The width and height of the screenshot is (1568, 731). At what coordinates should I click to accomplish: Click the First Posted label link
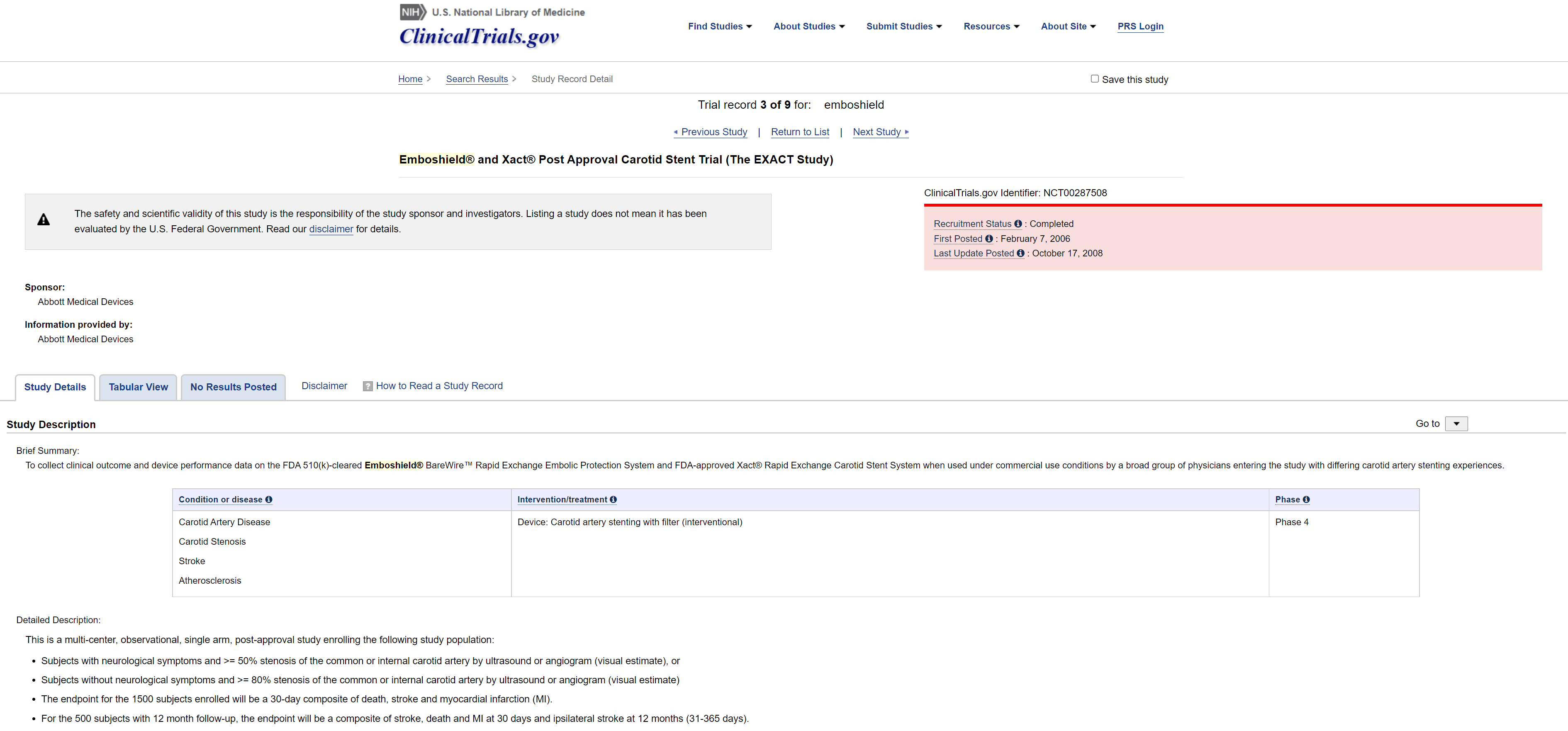[x=958, y=239]
